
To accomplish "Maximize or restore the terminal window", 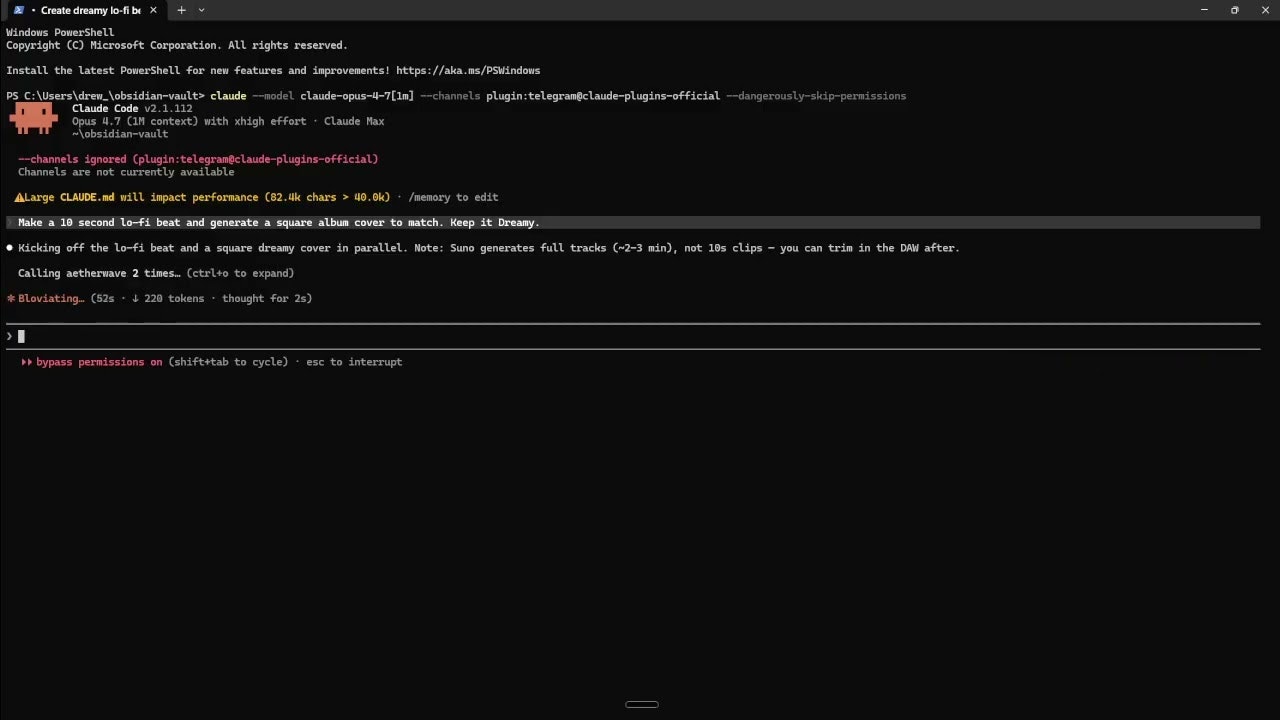I will pyautogui.click(x=1235, y=10).
